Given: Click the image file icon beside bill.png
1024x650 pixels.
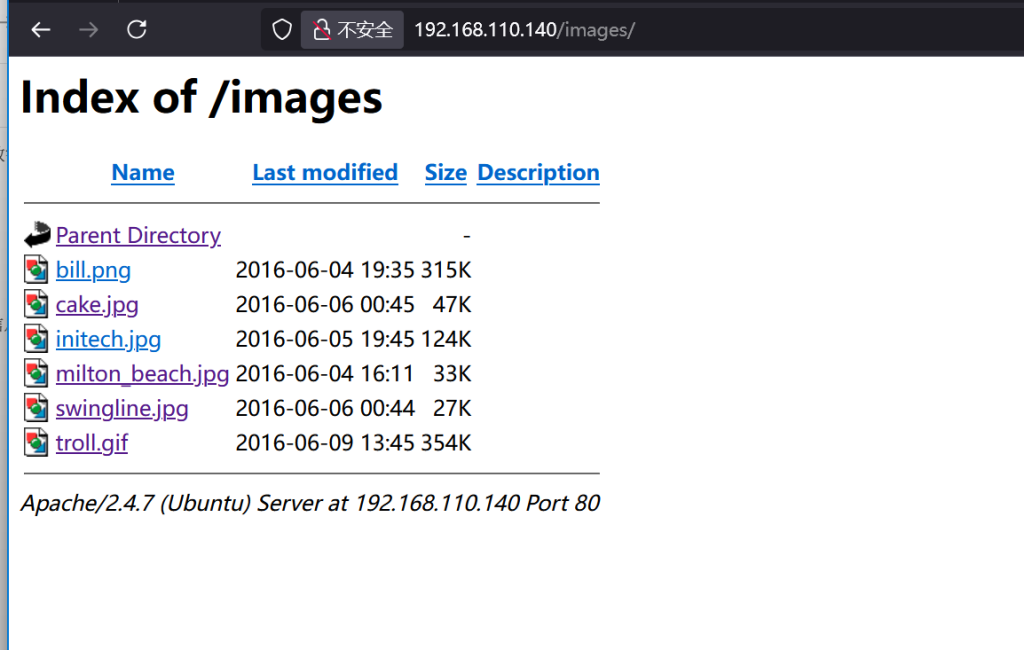Looking at the screenshot, I should 37,270.
